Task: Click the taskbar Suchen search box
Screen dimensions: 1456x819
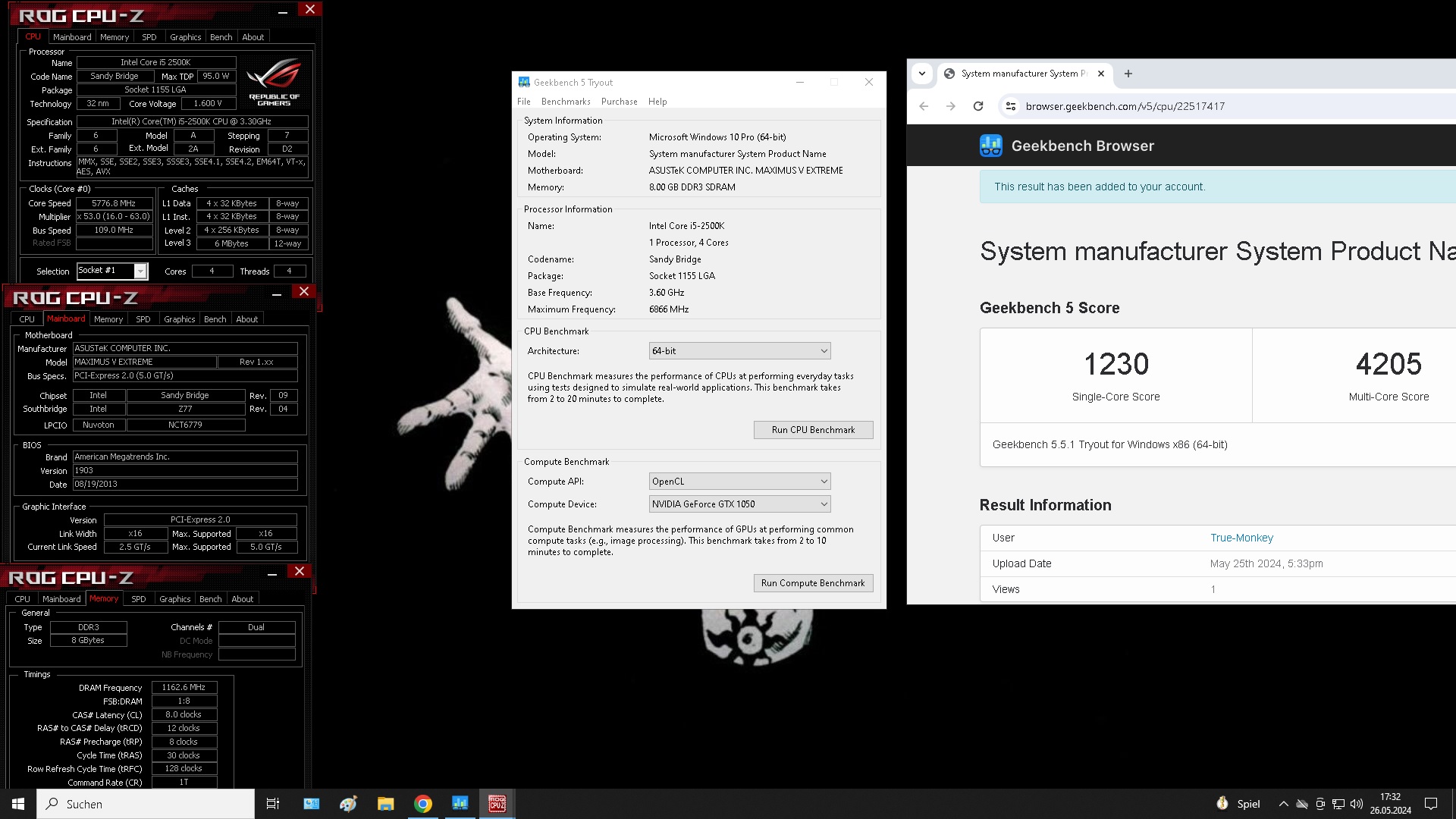Action: 146,804
